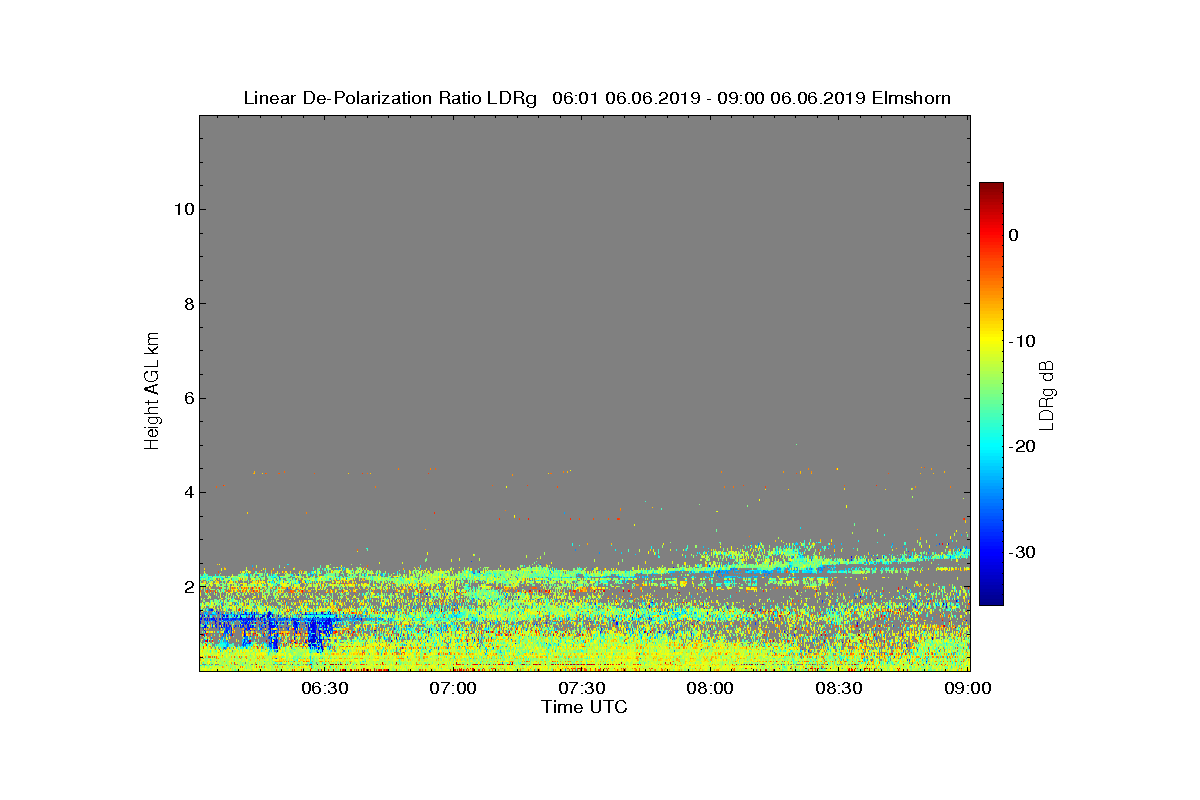The image size is (1200, 800).
Task: Pick the dark blue bottom of colorbar
Action: pos(991,599)
